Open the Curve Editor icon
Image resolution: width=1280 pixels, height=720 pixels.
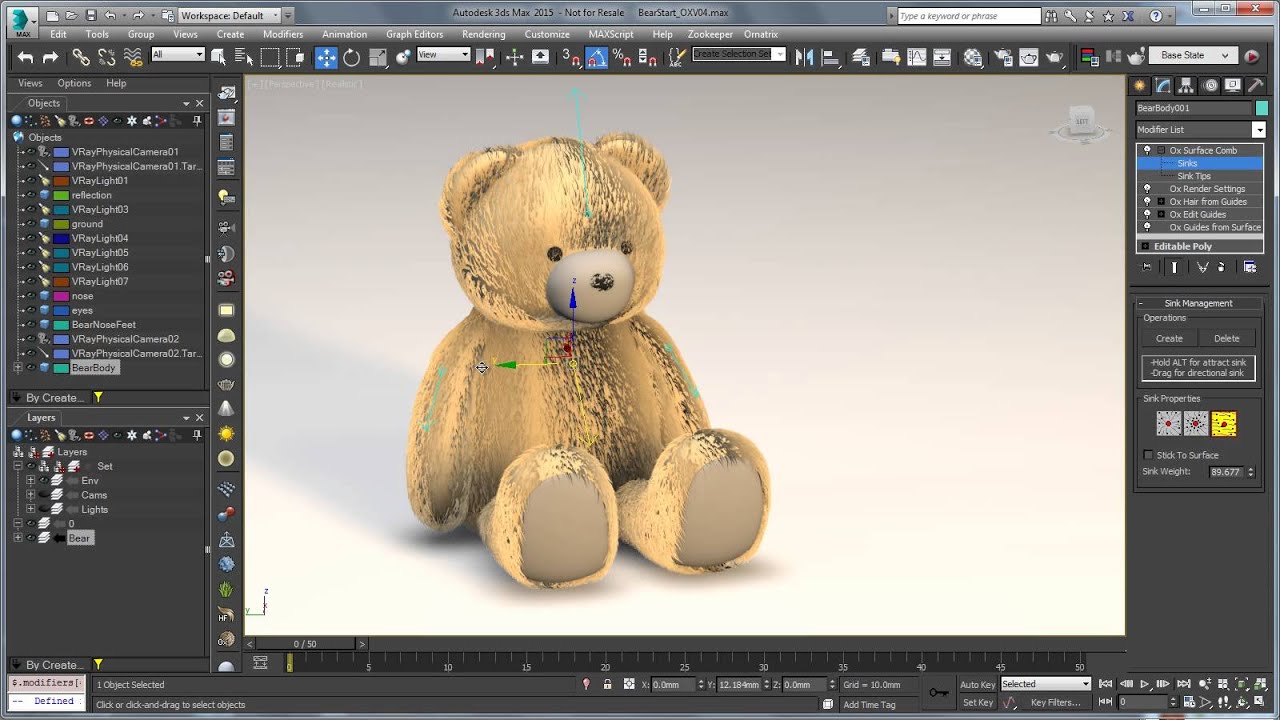917,57
